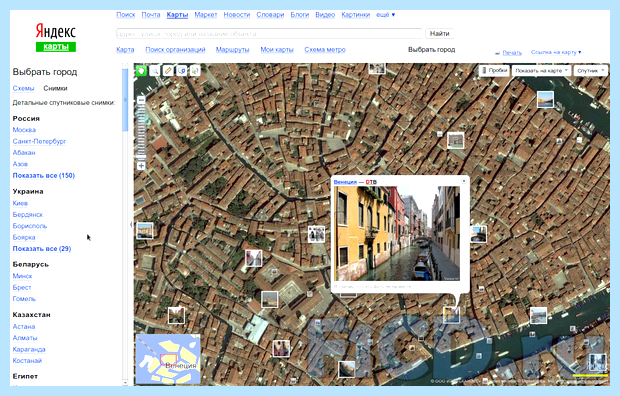Viewport: 620px width, 396px height.
Task: Click the Венеция overview minimap
Action: pos(168,359)
